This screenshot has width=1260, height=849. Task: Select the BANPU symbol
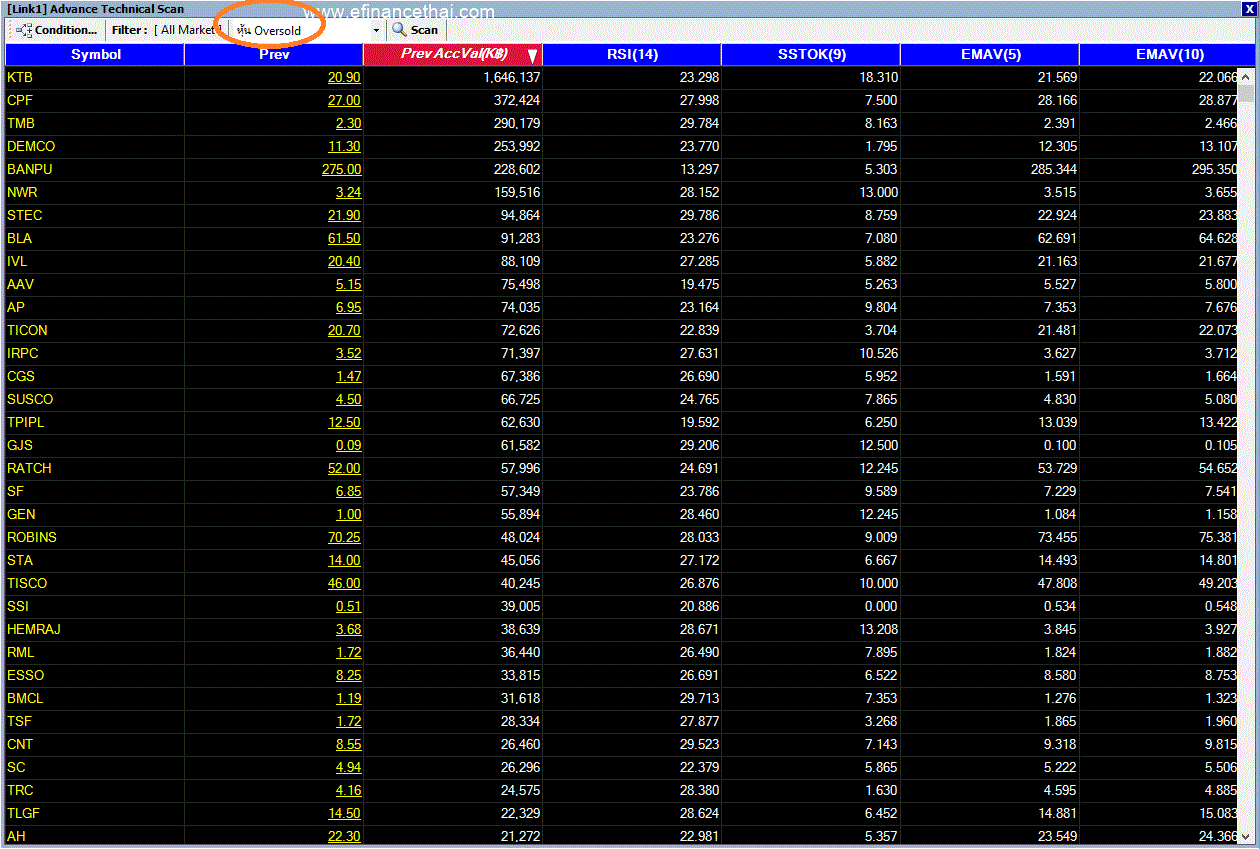pos(30,169)
